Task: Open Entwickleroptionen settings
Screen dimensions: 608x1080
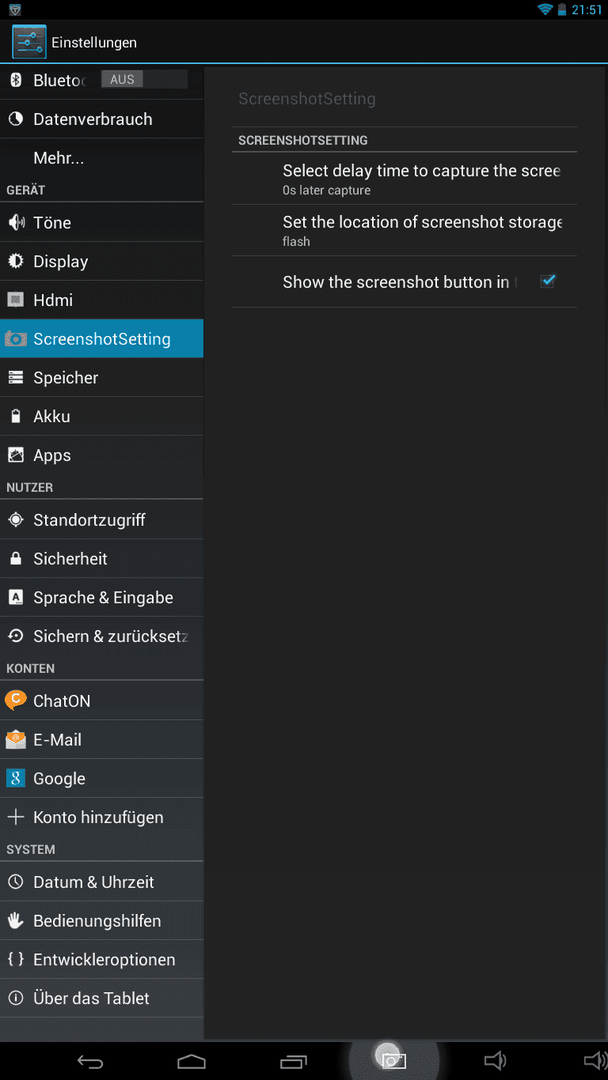Action: pyautogui.click(x=102, y=959)
